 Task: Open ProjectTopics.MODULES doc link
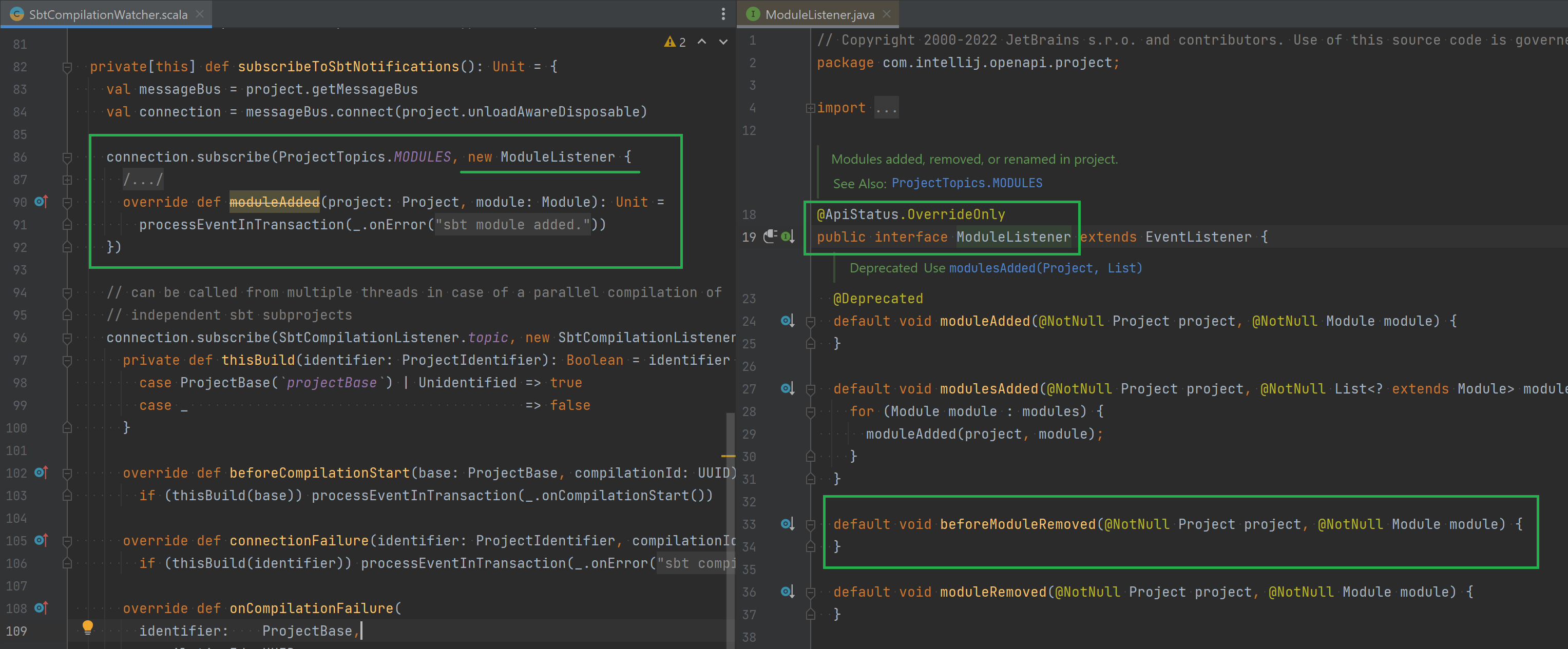pos(967,183)
